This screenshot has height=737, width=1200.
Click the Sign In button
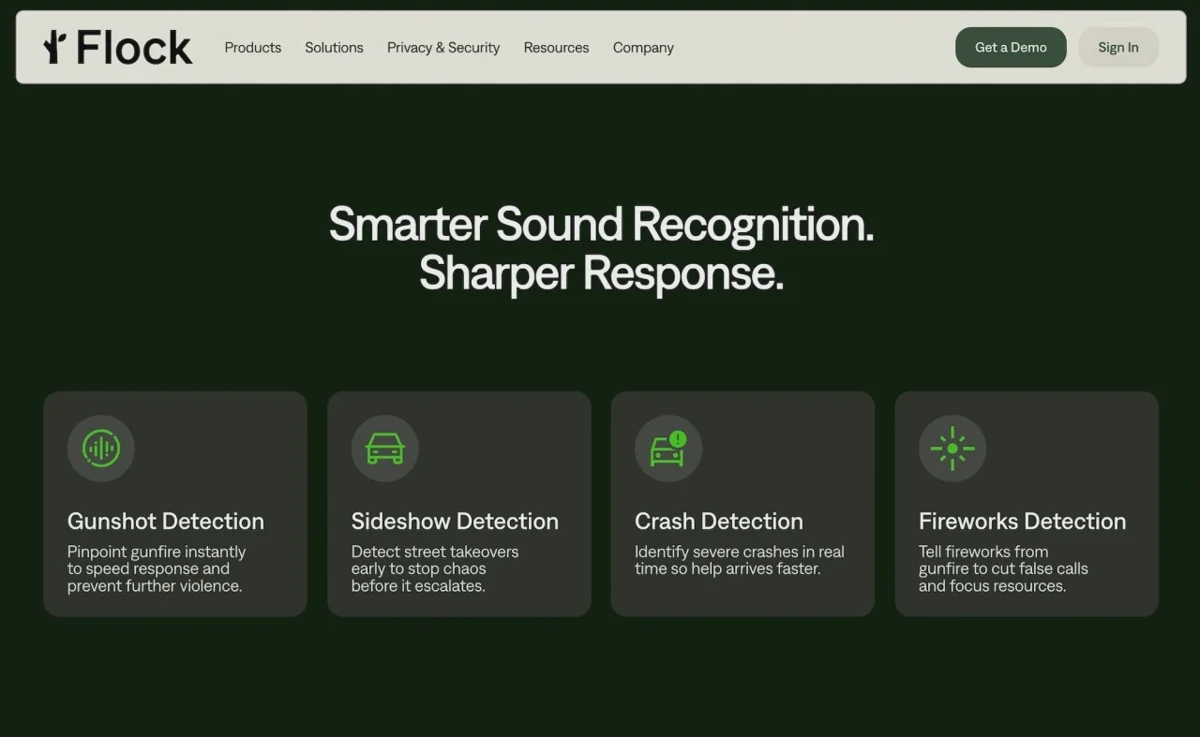point(1118,47)
